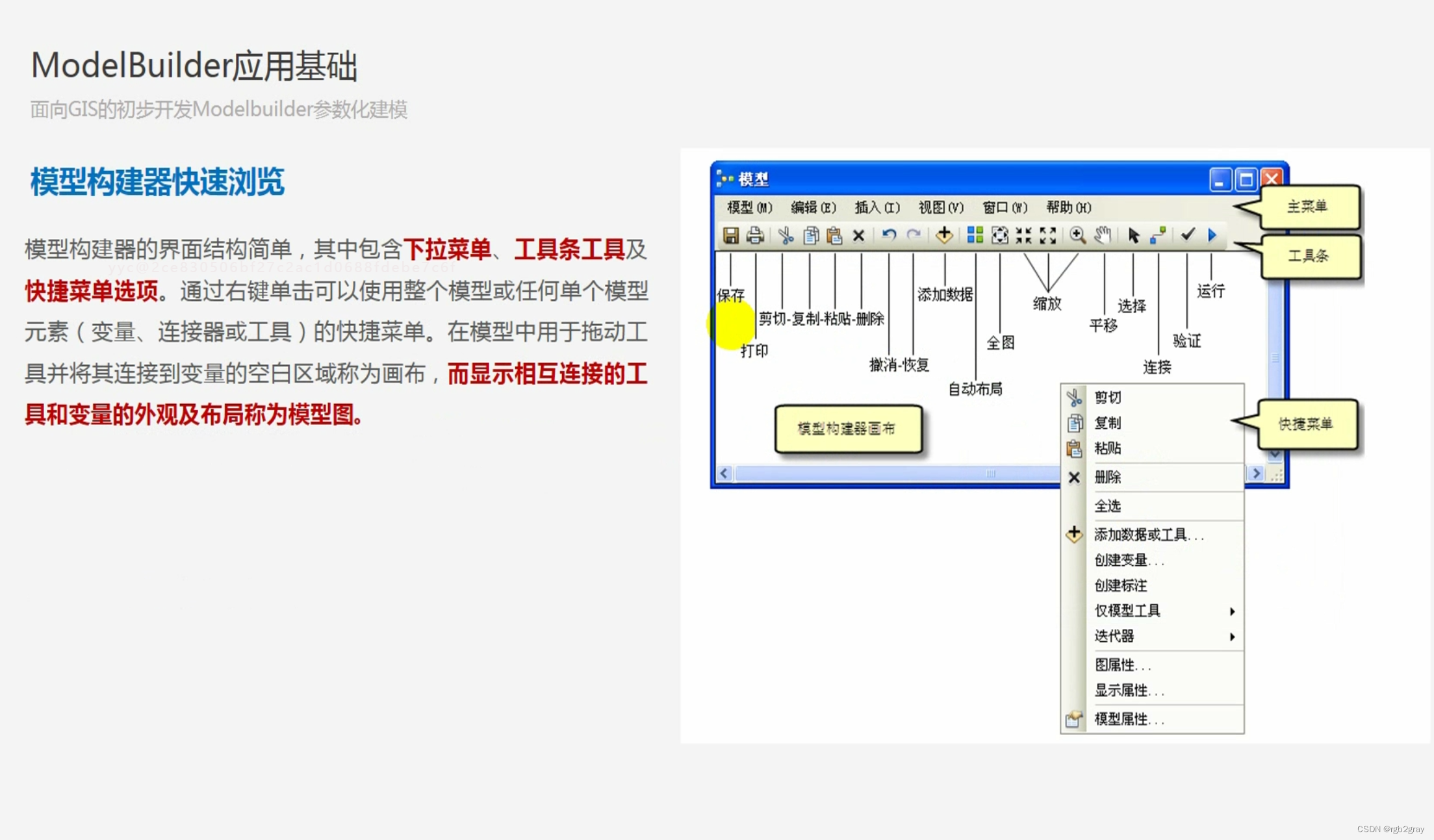This screenshot has width=1434, height=840.
Task: Click the Print icon in toolbar
Action: click(755, 235)
